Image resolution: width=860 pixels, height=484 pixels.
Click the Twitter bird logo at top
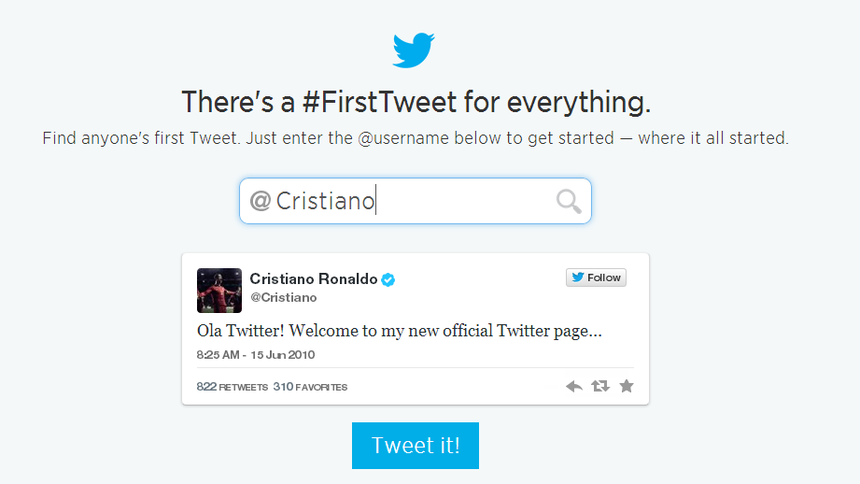414,50
